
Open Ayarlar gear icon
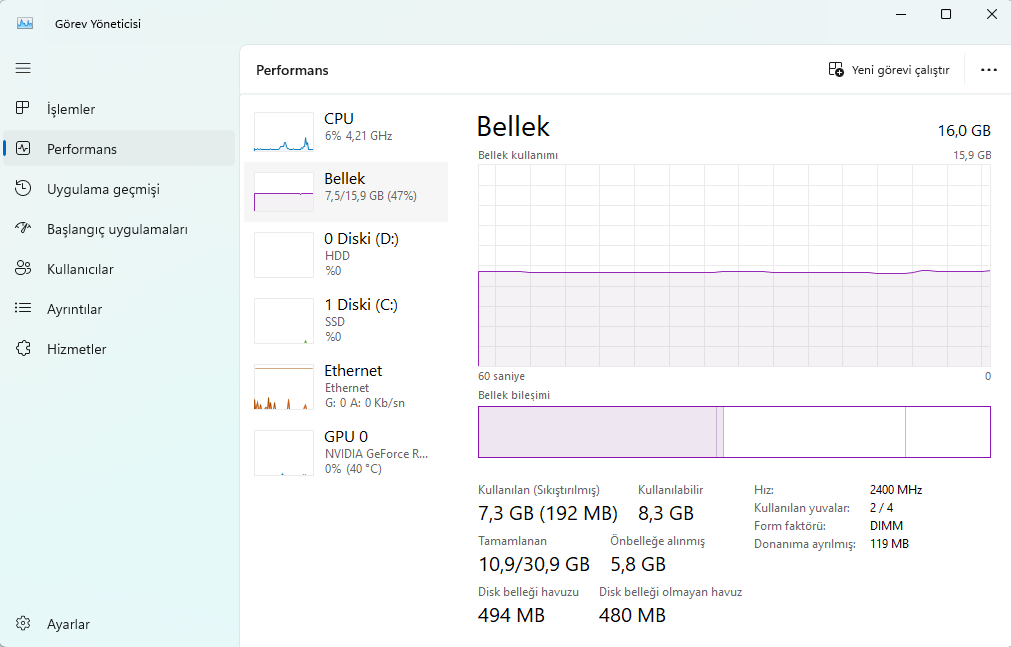(23, 624)
